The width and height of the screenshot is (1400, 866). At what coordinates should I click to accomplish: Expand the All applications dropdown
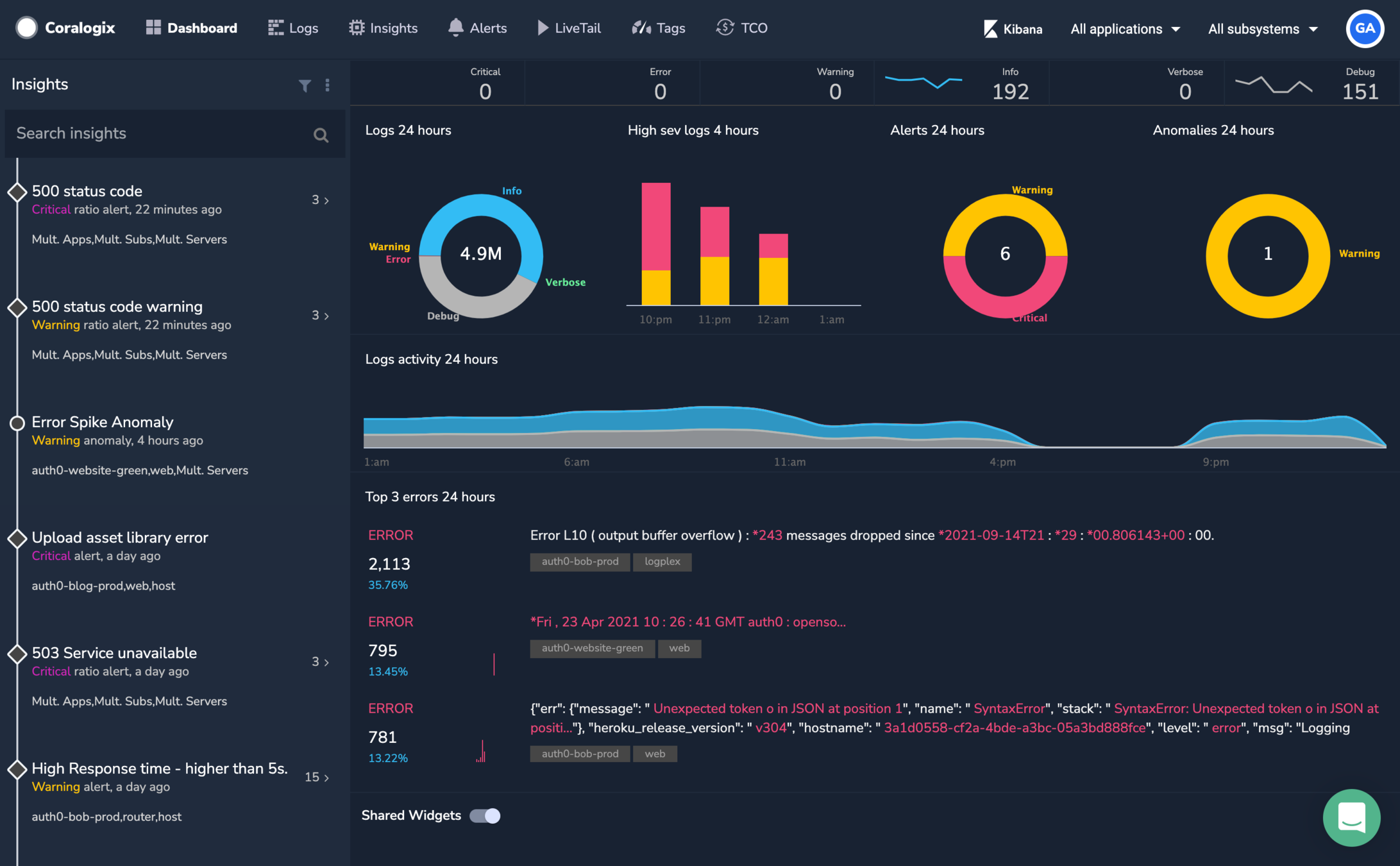pyautogui.click(x=1125, y=29)
